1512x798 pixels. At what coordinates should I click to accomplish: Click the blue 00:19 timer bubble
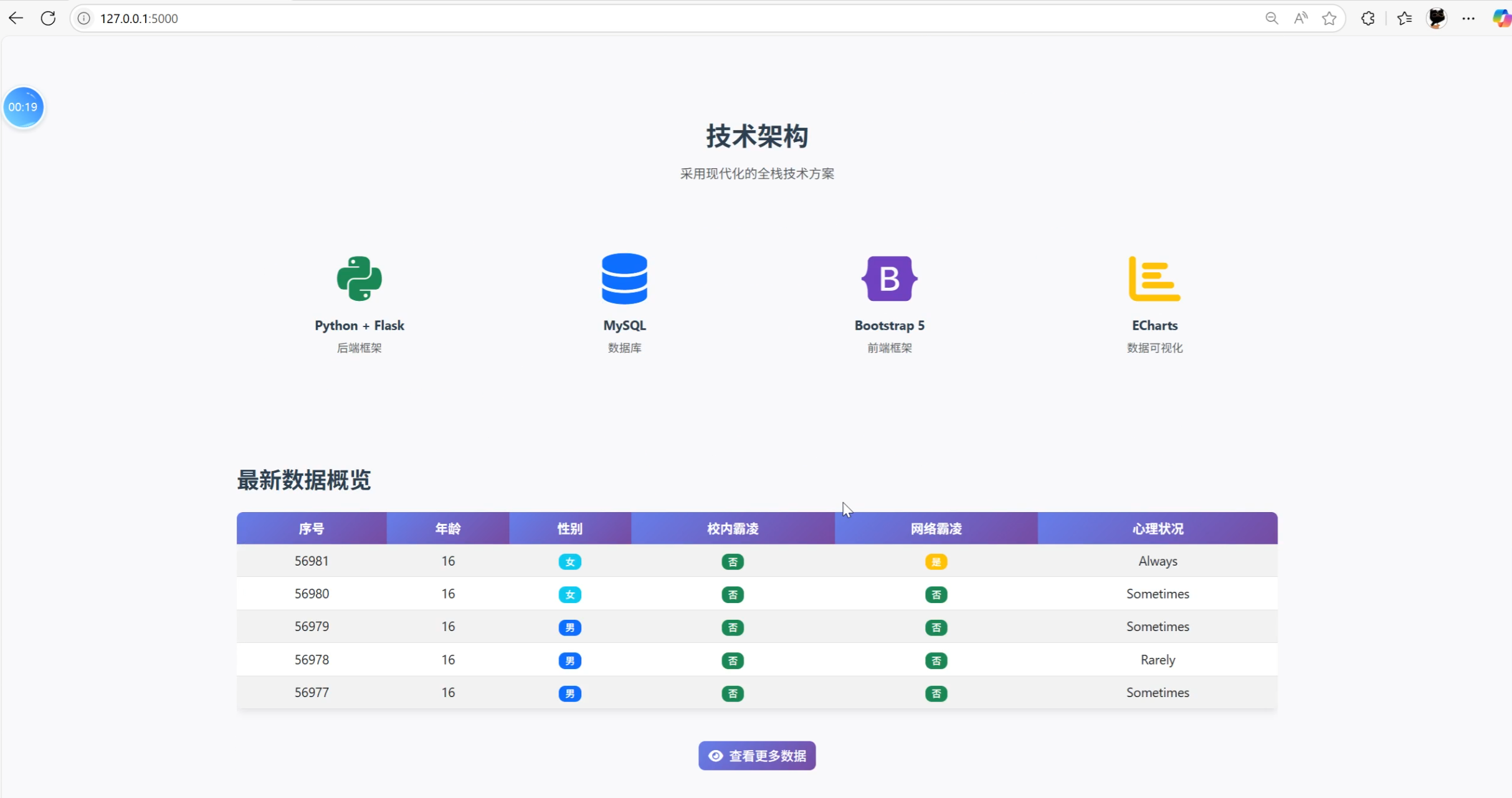[x=23, y=107]
